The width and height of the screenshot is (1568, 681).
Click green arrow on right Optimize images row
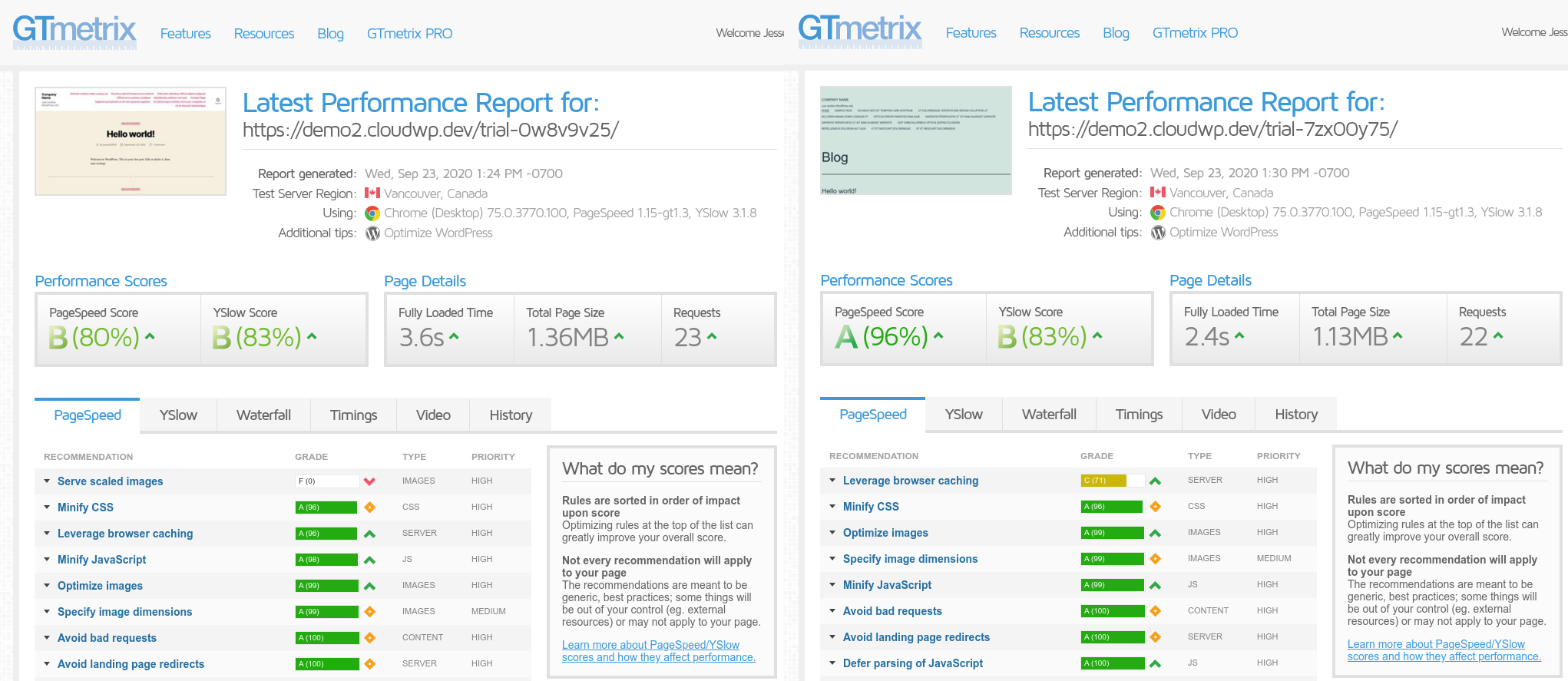1155,533
